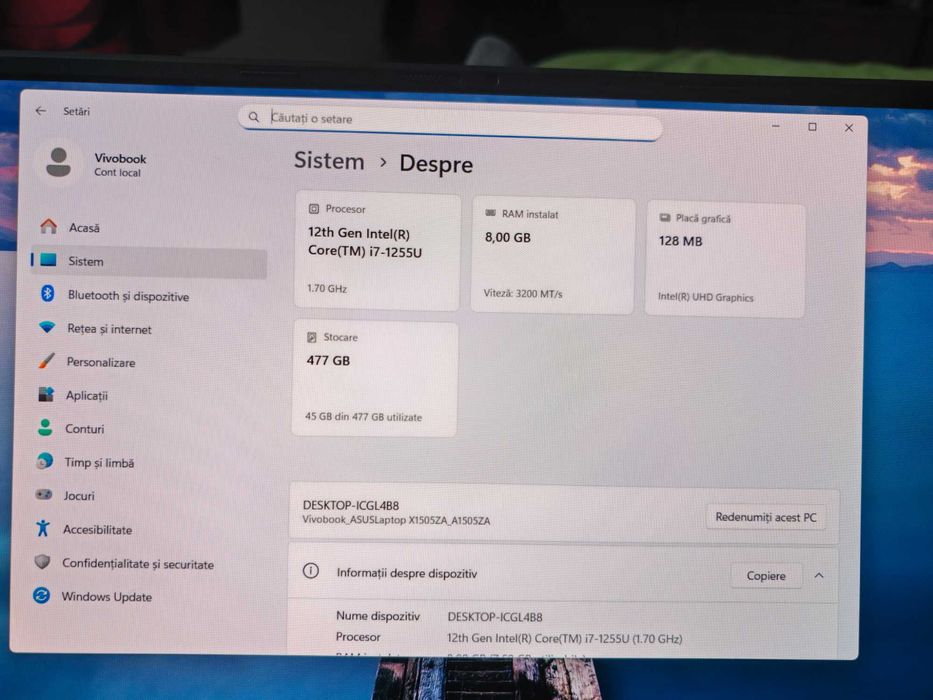933x700 pixels.
Task: Click Redenumiți acest PC button
Action: coord(766,517)
